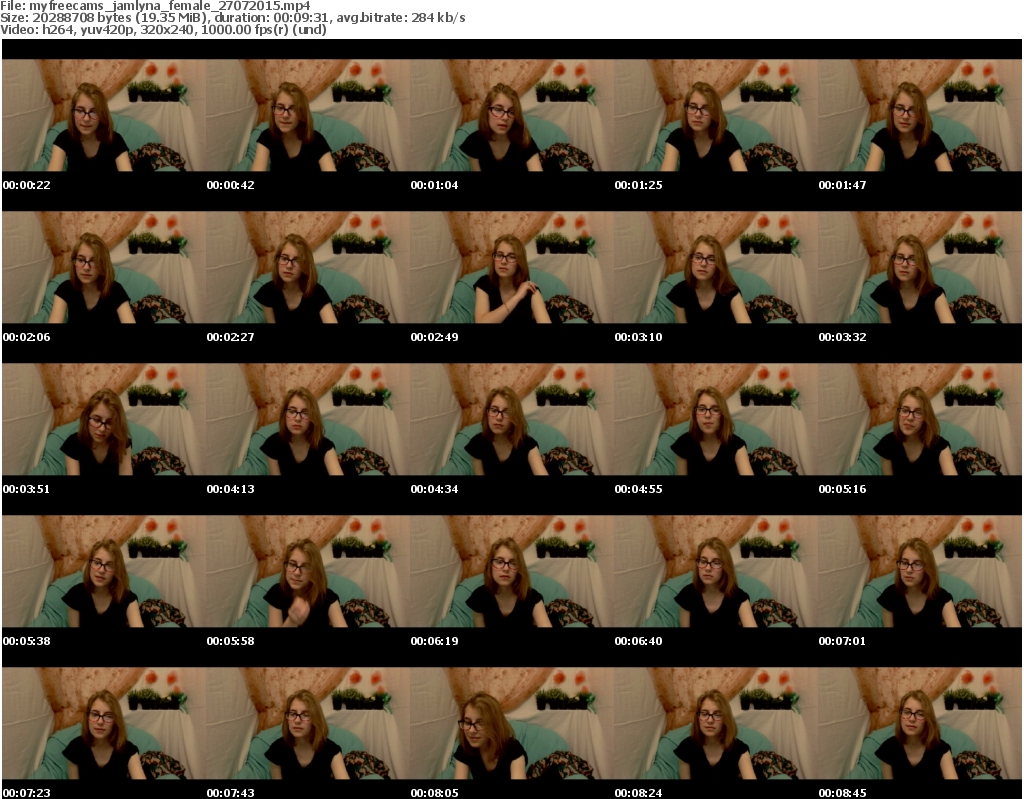Select the thumbnail frame at 00:00:22
This screenshot has width=1024, height=799.
[x=104, y=115]
